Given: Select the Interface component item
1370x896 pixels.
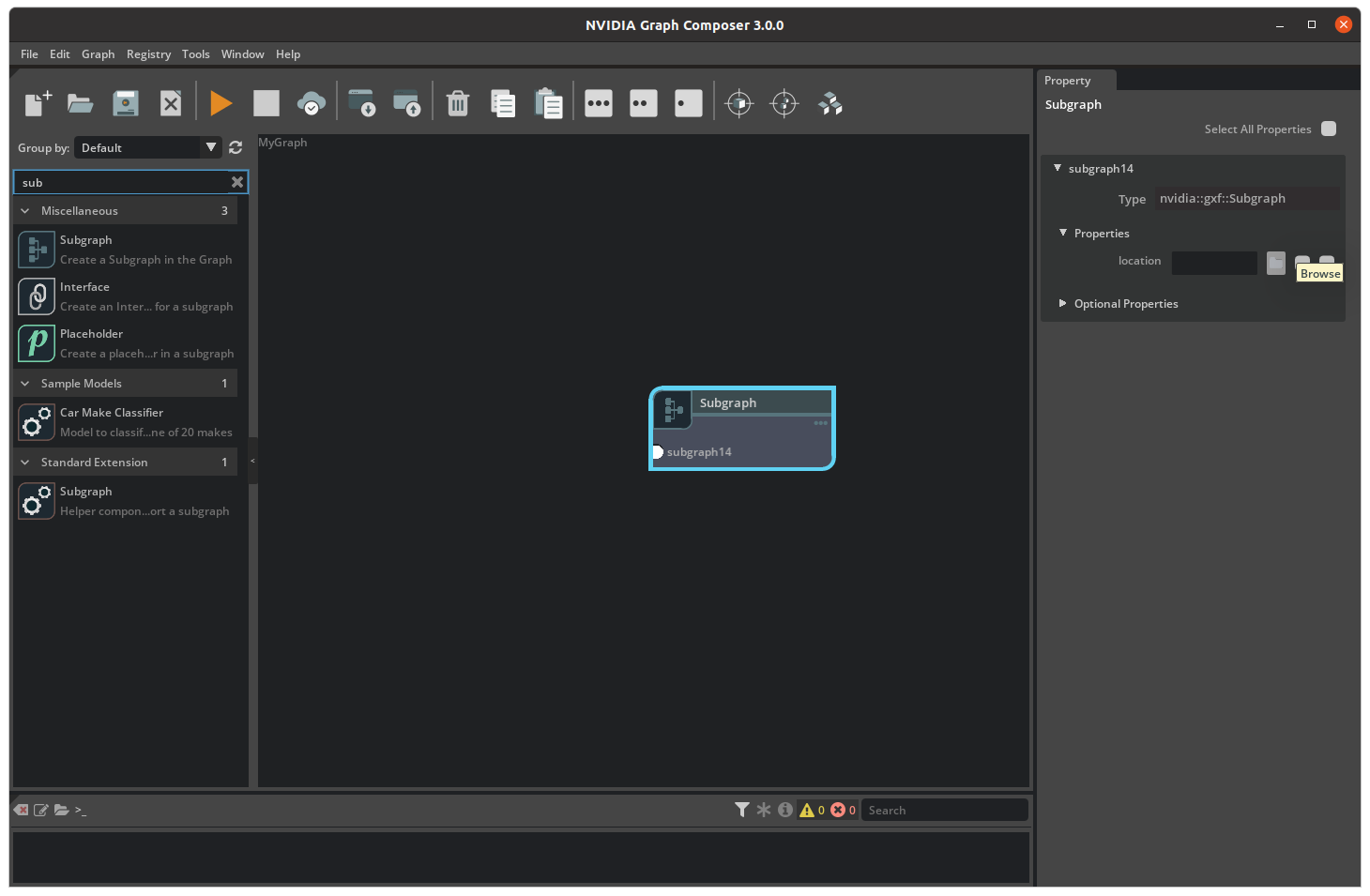Looking at the screenshot, I should tap(126, 296).
